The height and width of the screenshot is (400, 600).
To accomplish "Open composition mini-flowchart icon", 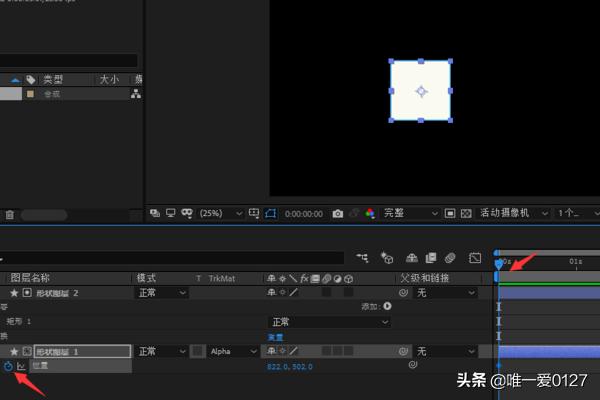I will click(x=362, y=258).
